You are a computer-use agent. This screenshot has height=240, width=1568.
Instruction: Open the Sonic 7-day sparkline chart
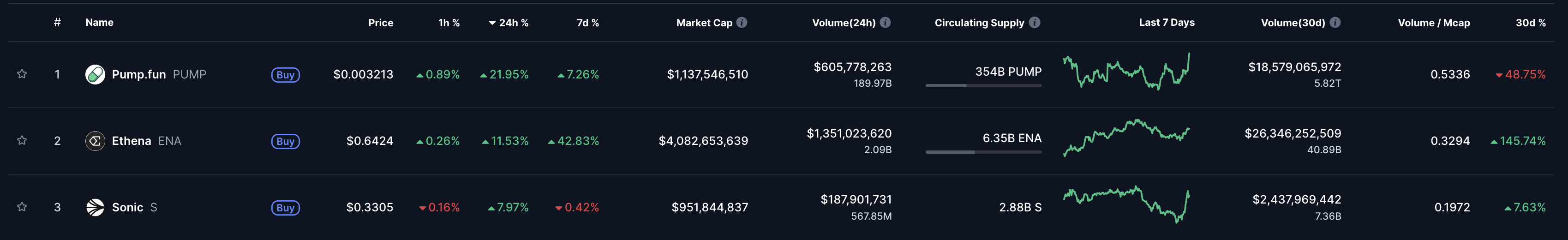click(x=1126, y=204)
